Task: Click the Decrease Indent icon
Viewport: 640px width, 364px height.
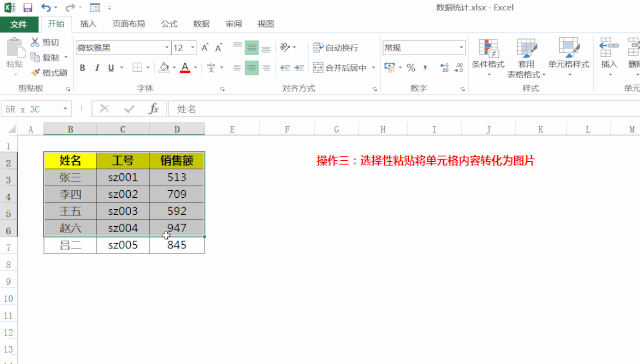Action: 285,68
